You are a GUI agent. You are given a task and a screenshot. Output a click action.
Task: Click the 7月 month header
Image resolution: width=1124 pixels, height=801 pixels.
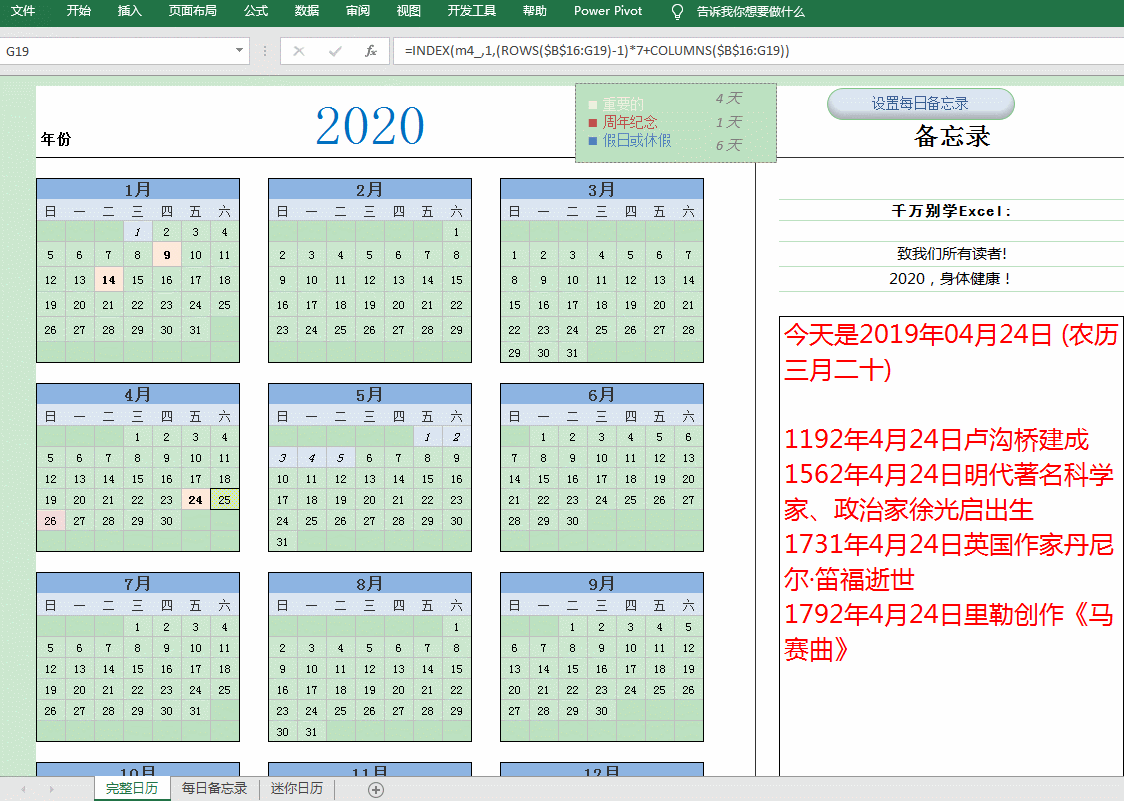138,584
